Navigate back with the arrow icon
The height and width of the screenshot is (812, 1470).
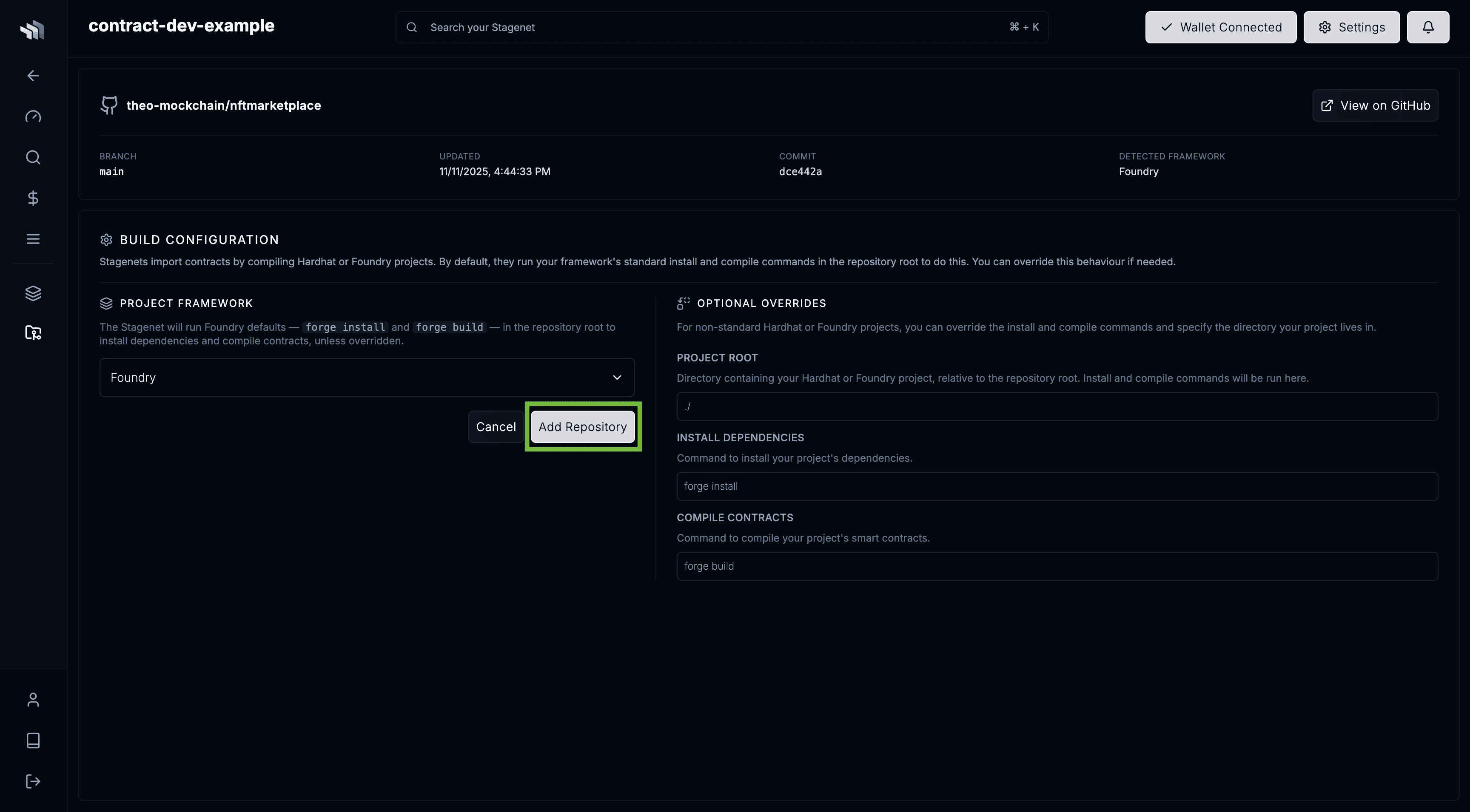coord(32,75)
